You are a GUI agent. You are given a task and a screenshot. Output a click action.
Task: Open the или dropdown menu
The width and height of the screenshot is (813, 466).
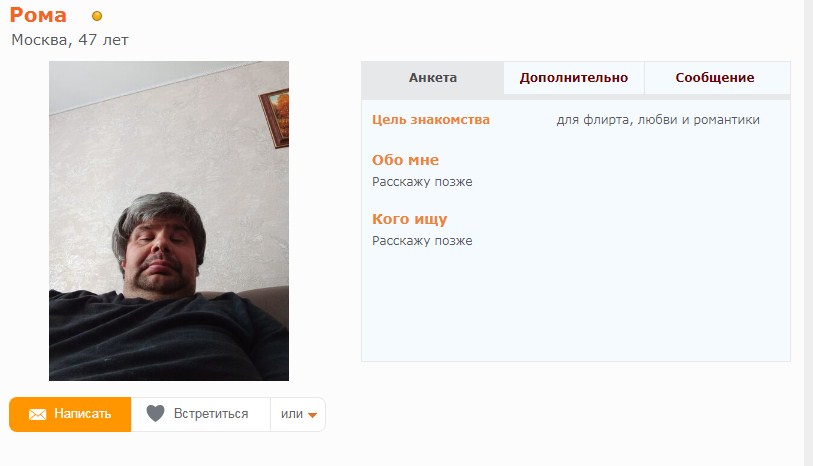[298, 414]
